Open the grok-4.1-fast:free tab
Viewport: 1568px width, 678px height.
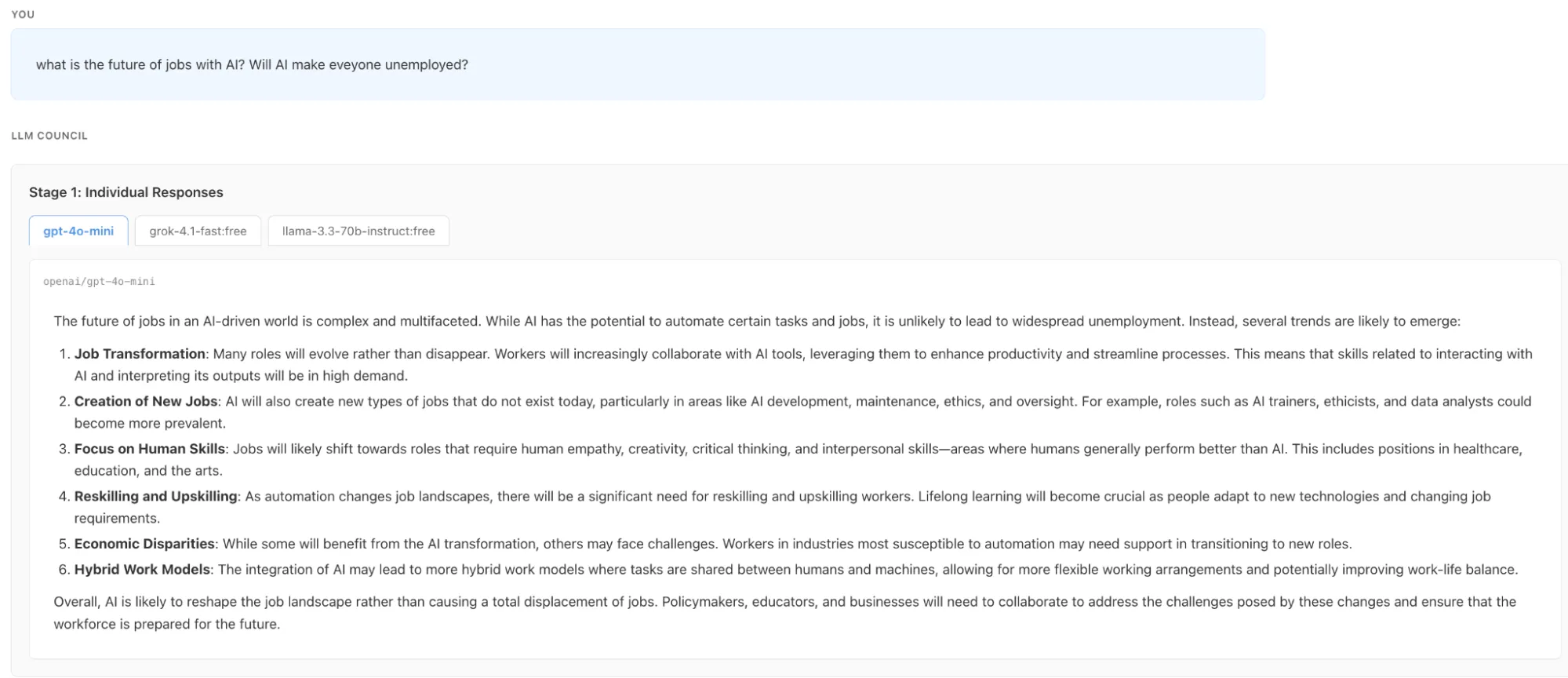tap(198, 231)
